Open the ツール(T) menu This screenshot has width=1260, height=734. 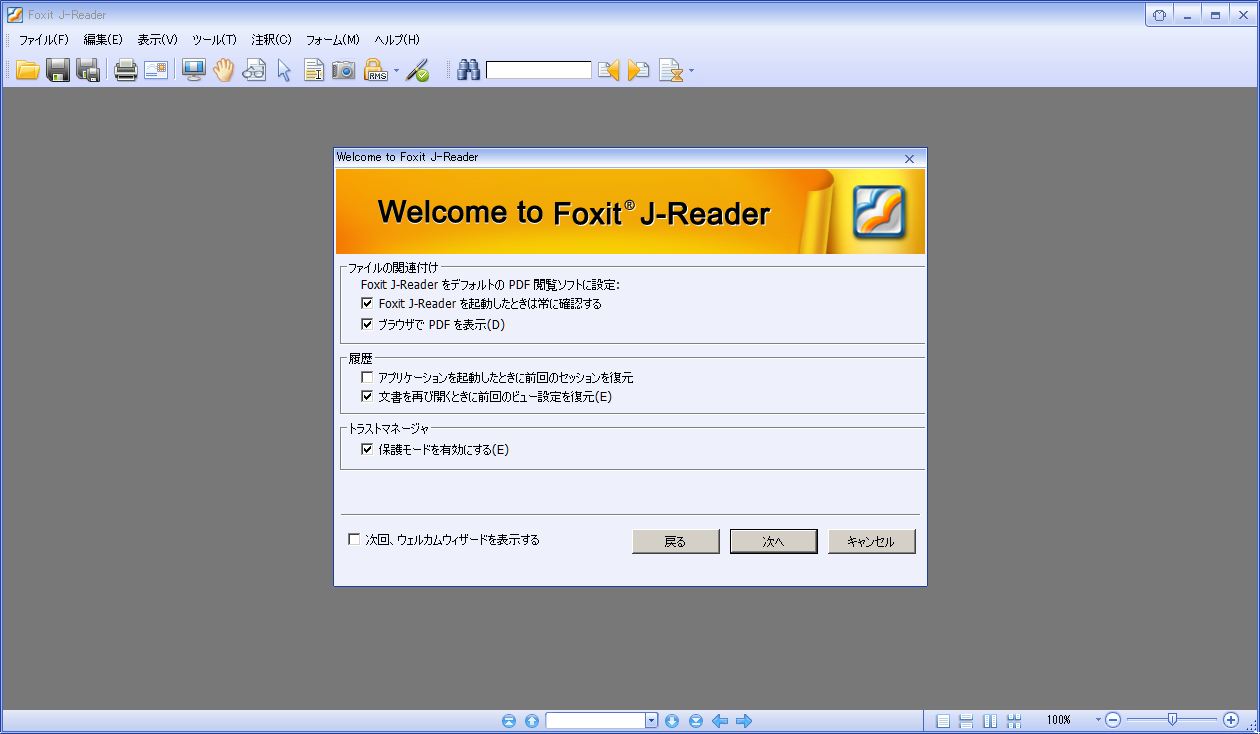[x=214, y=40]
